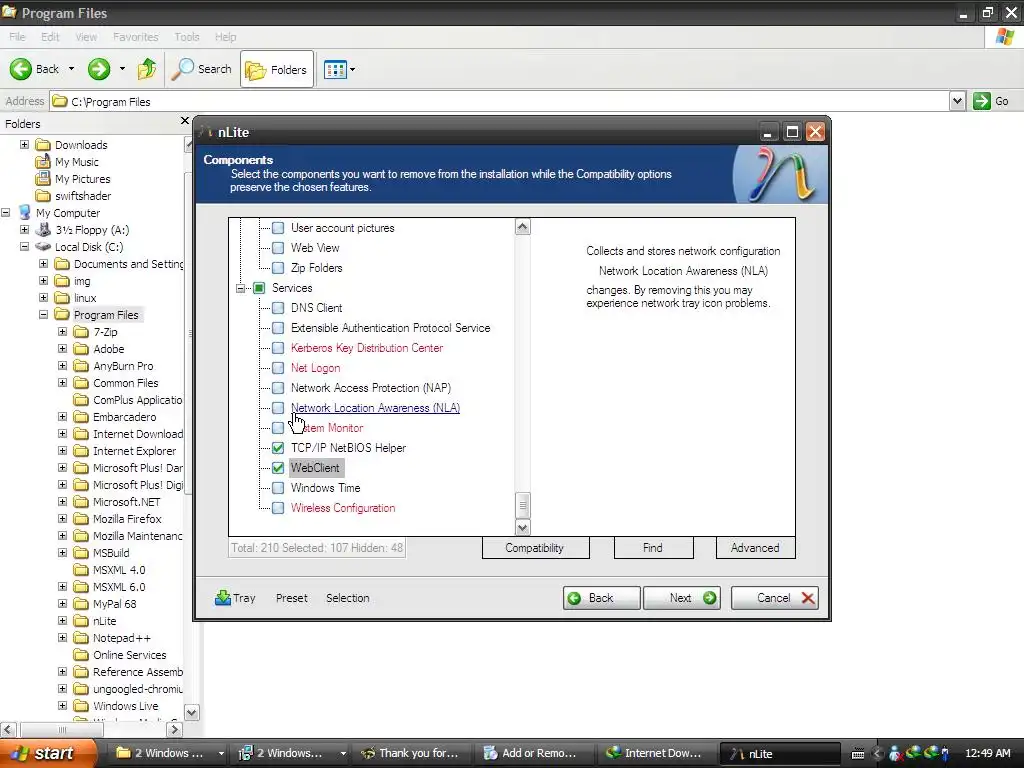Click the Tray icon in nLite
1024x768 pixels.
[x=223, y=598]
